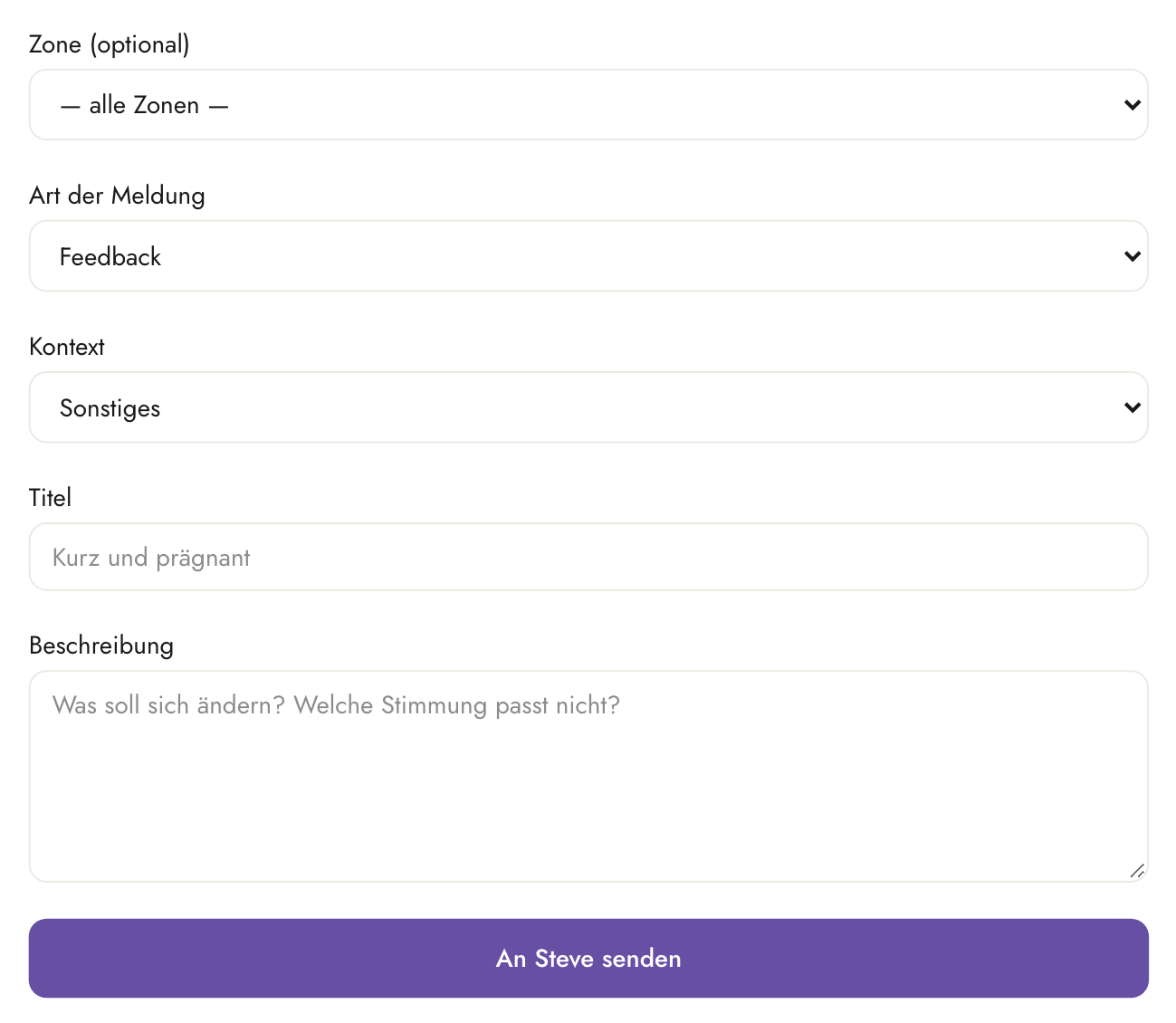Grab the Beschreibung textarea resize handle
This screenshot has width=1176, height=1023.
tap(1137, 871)
